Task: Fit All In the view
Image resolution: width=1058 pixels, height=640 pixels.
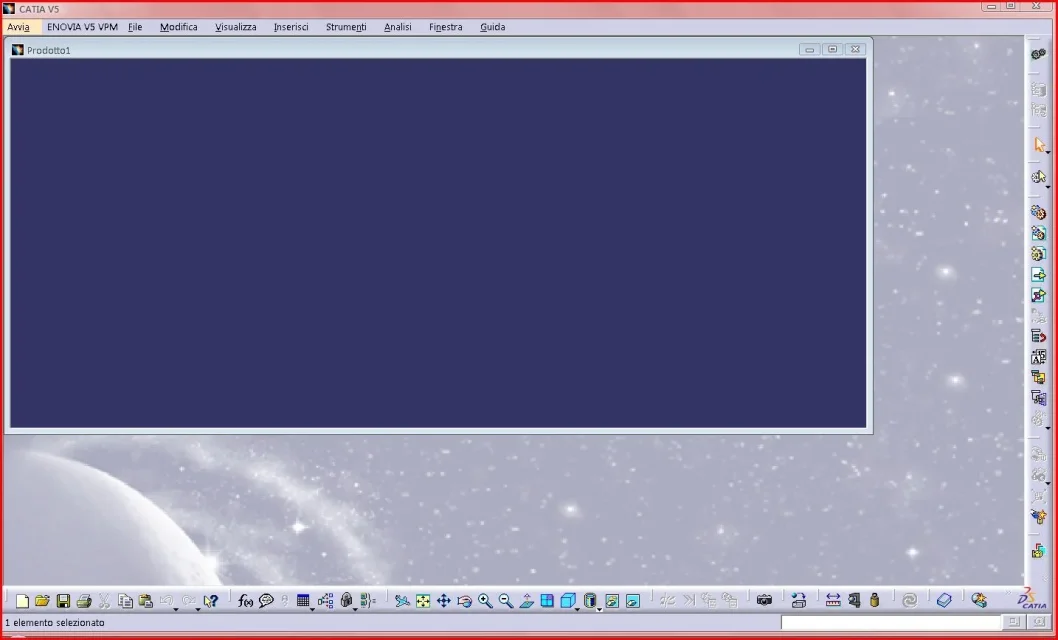Action: 423,600
